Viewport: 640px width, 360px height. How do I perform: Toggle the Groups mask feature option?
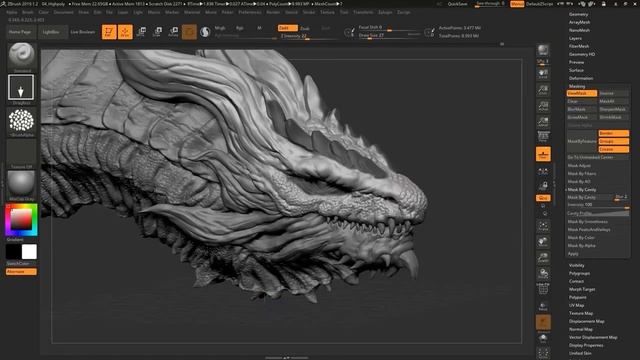coord(613,141)
